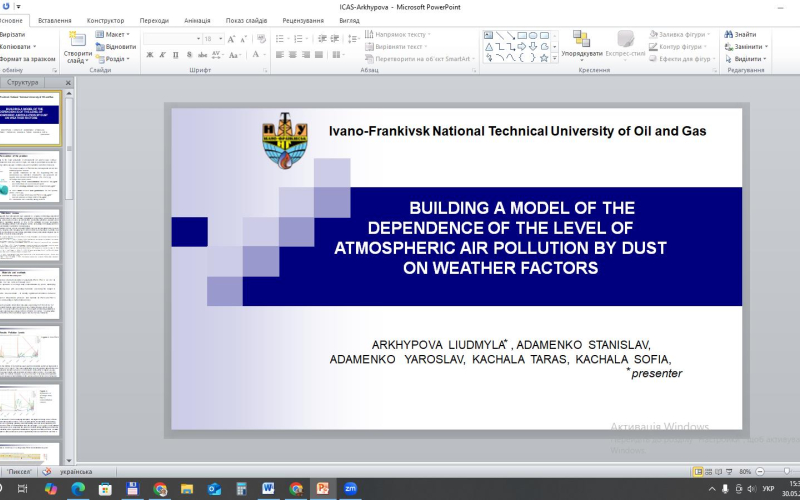
Task: Click Знайти (Find) button
Action: pos(740,34)
